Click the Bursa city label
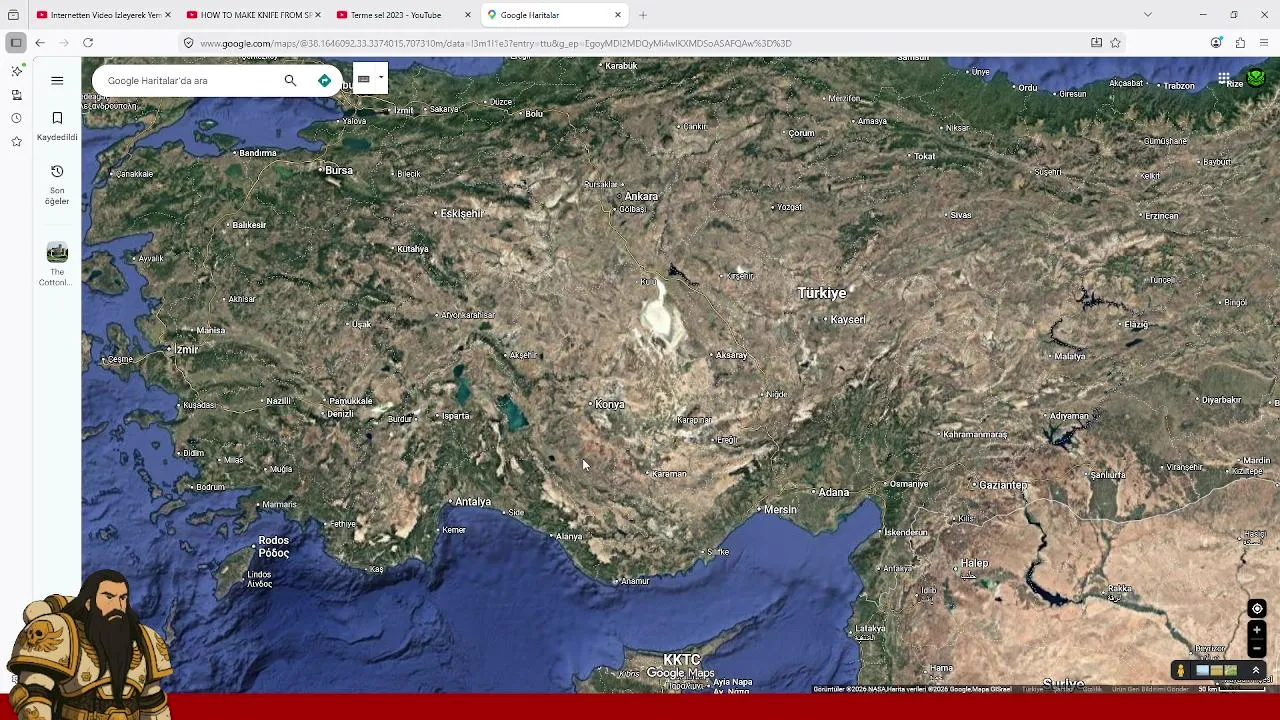This screenshot has height=720, width=1280. [x=339, y=170]
